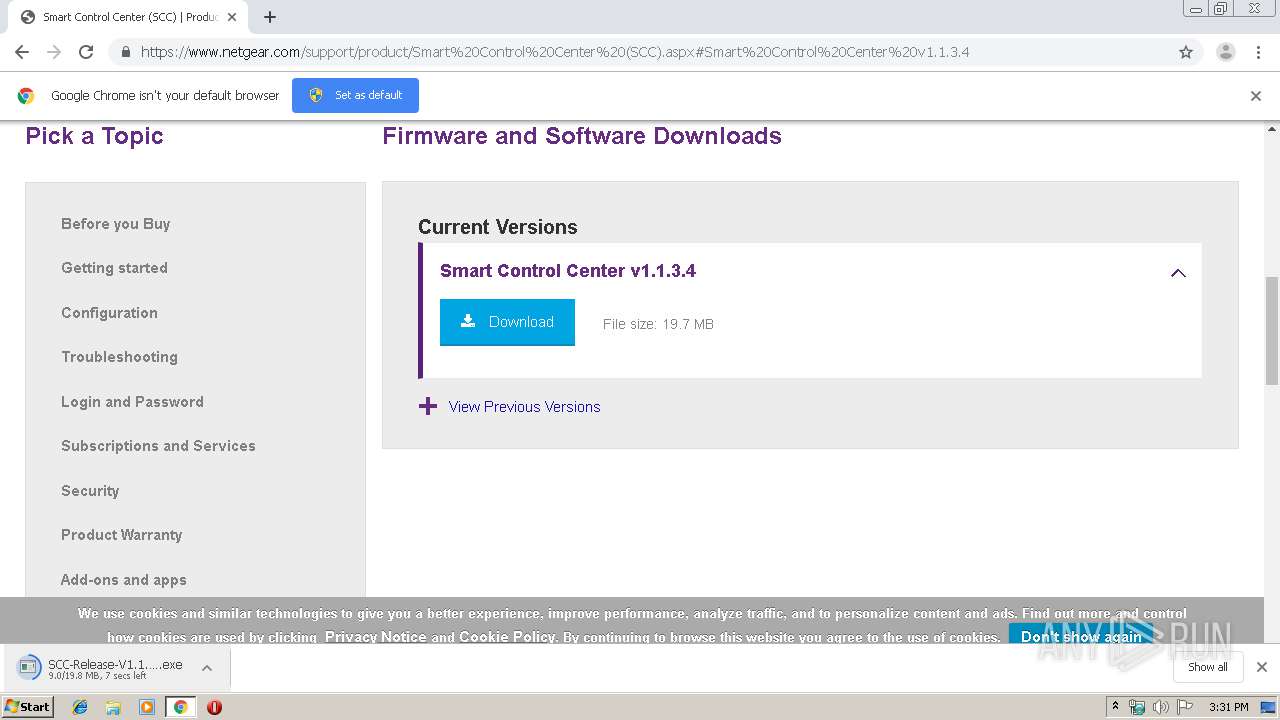Open the Product Warranty topic
1280x720 pixels.
click(x=122, y=535)
